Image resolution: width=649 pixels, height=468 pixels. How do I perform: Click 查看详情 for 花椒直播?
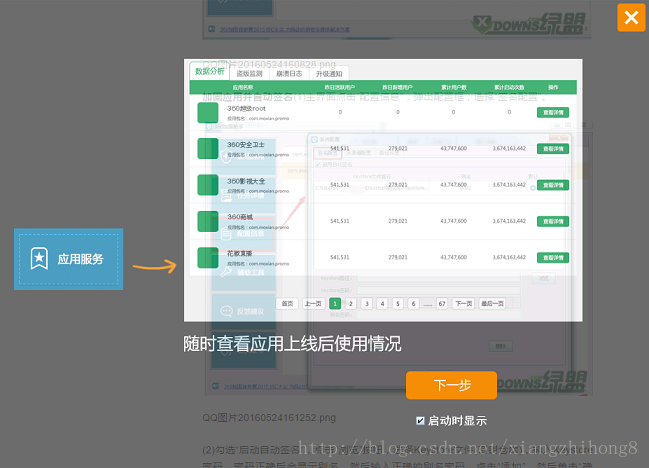point(553,258)
